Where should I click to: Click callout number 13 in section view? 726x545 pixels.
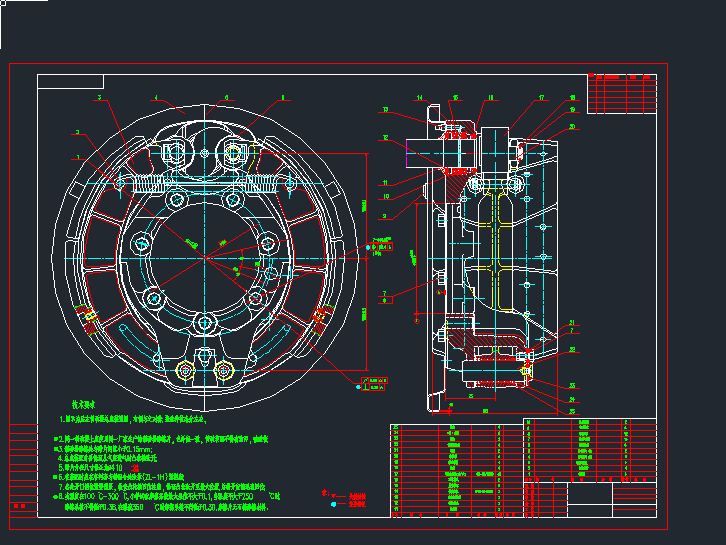pos(385,109)
